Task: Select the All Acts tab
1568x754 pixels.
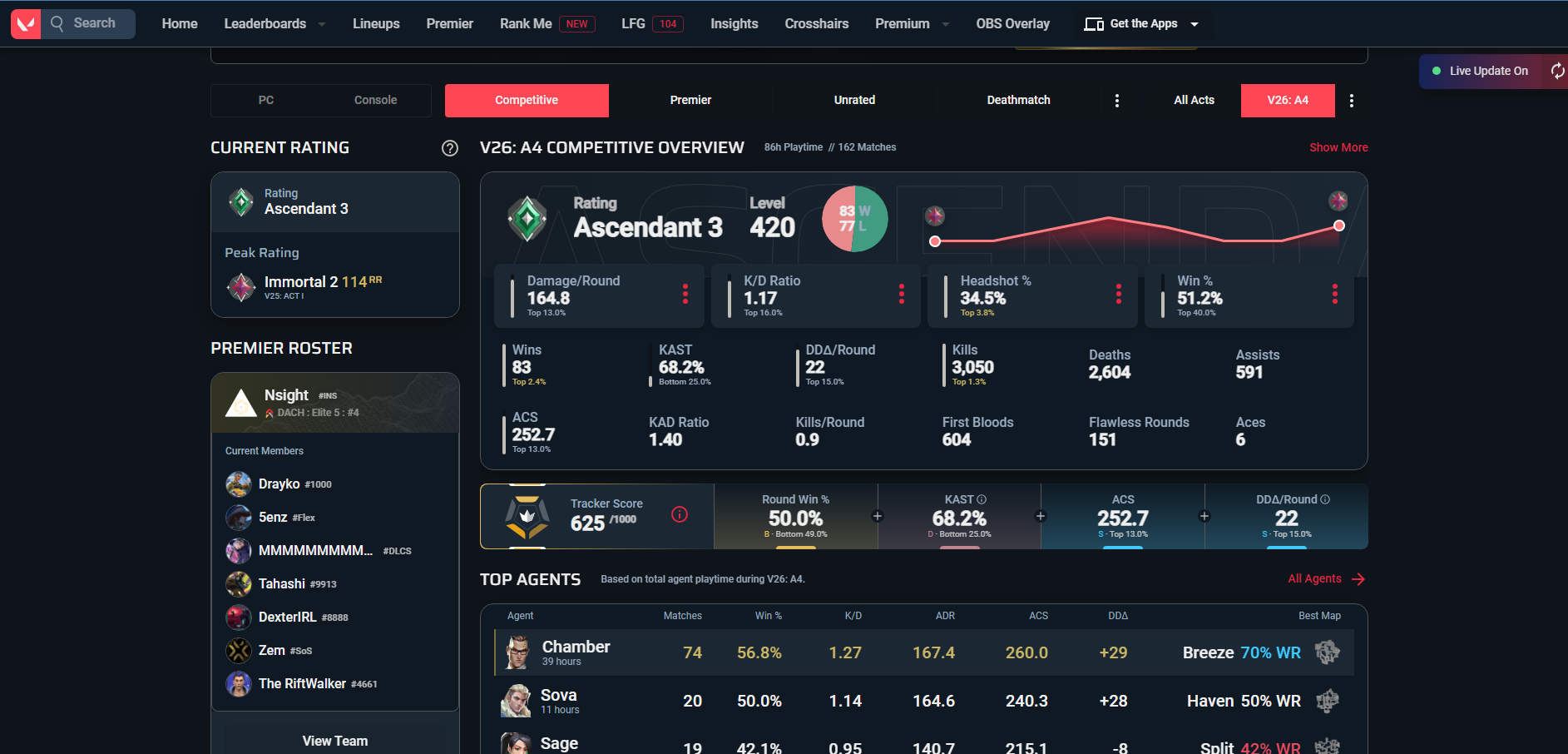Action: (1194, 101)
